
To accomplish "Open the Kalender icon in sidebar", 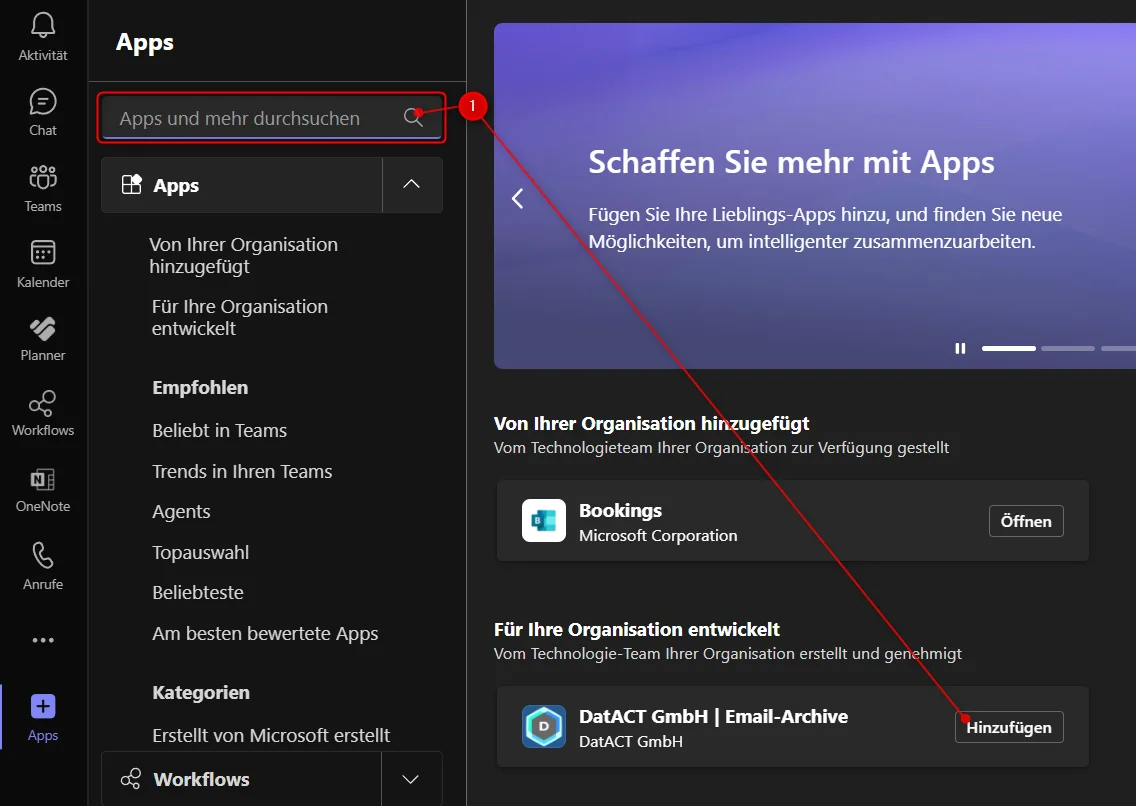I will pyautogui.click(x=43, y=253).
